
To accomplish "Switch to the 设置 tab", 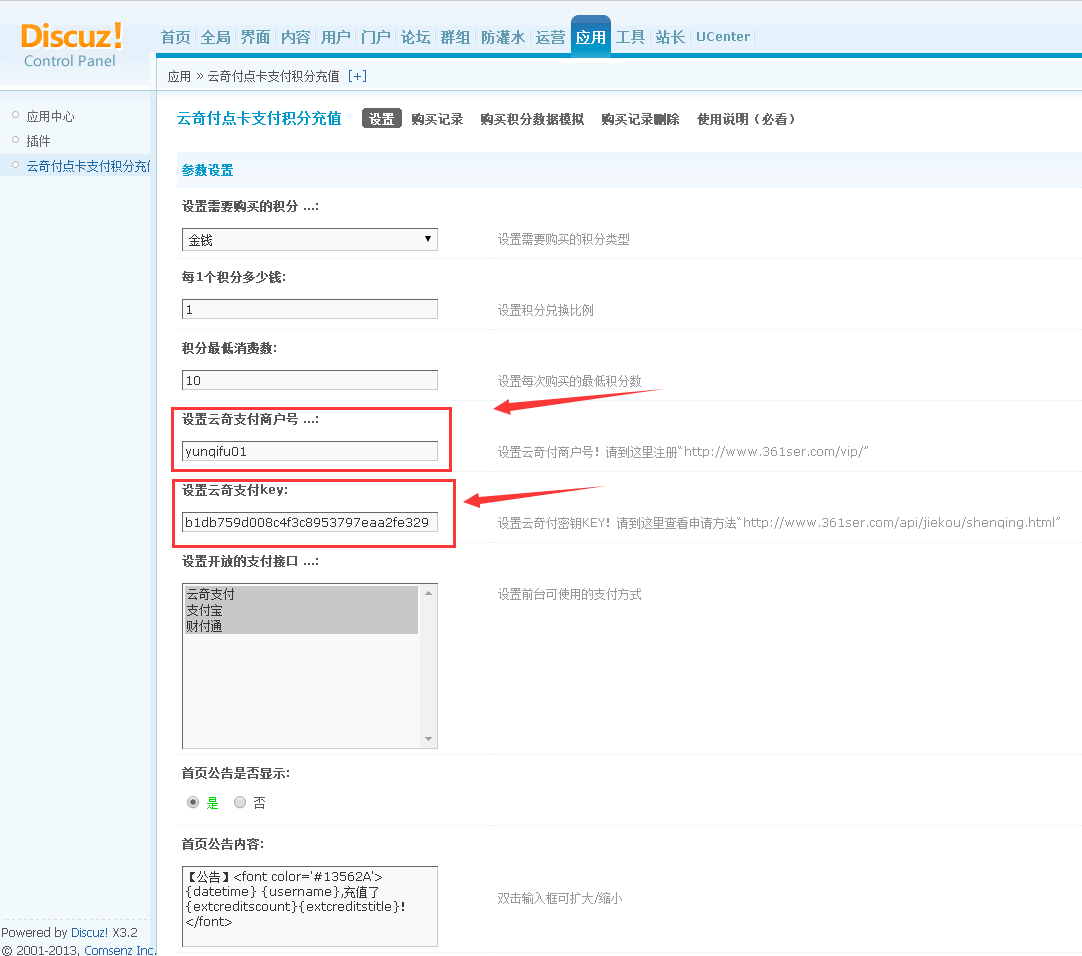I will click(382, 119).
